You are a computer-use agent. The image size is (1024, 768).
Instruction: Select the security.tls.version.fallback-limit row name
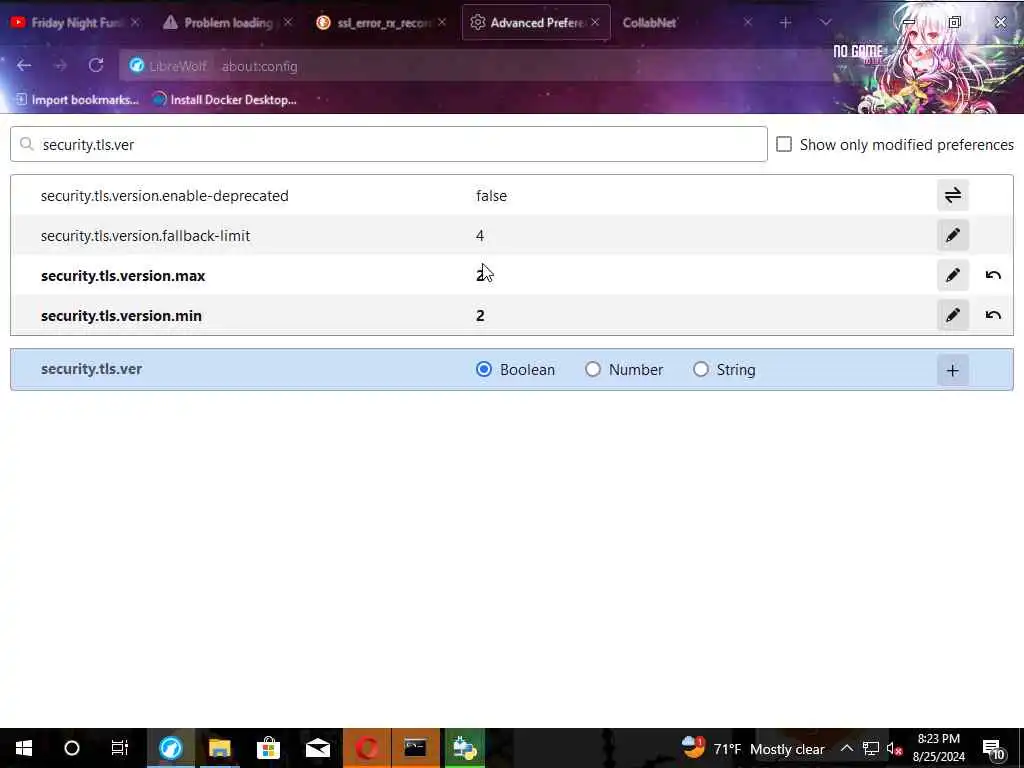pos(145,236)
